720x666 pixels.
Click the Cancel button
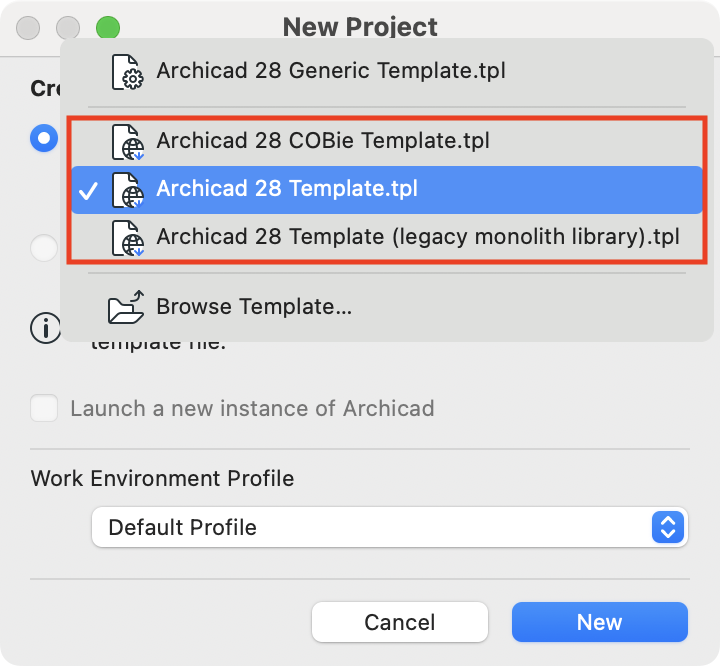click(399, 622)
